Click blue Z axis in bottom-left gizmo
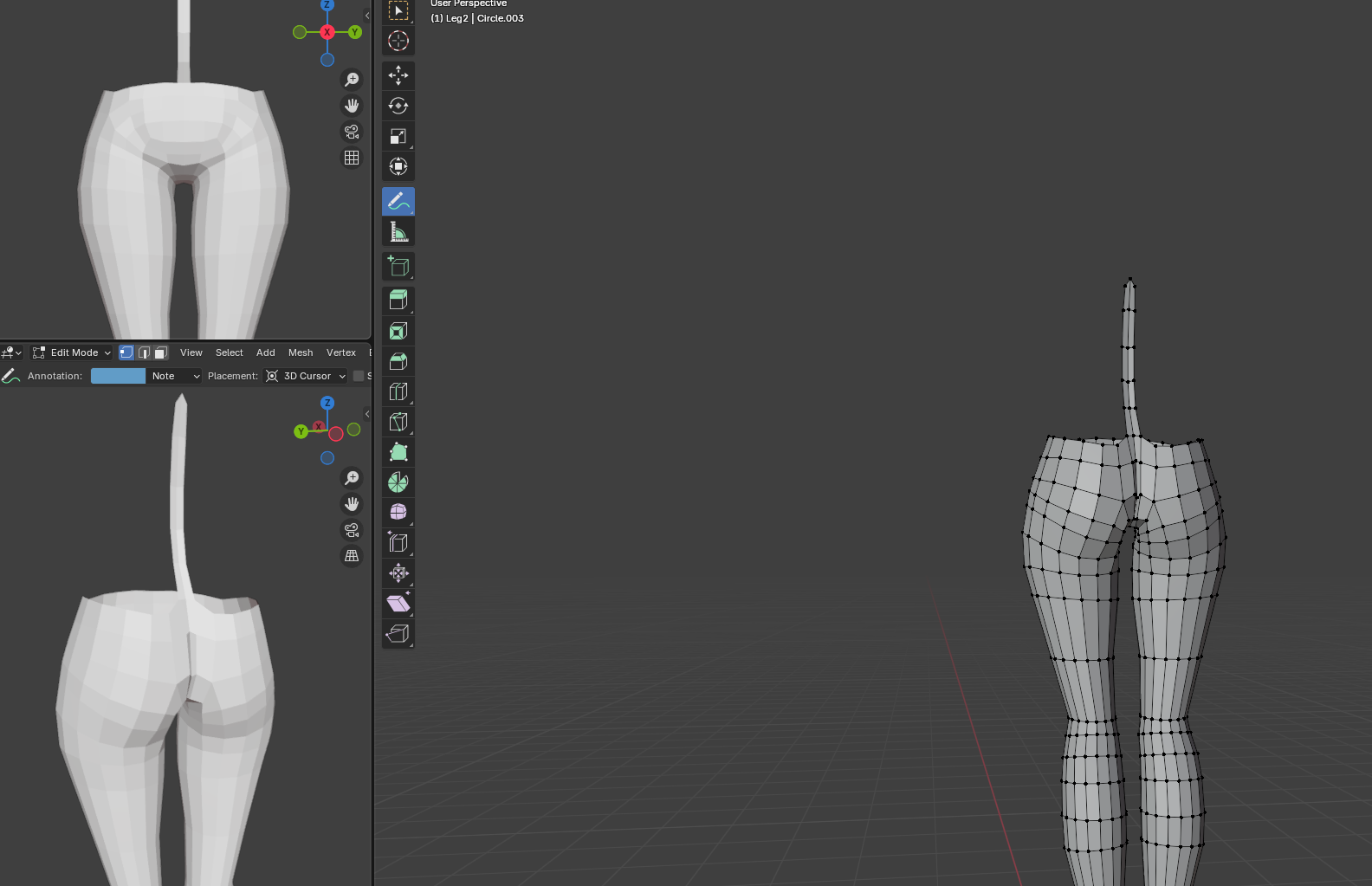The image size is (1372, 886). [327, 403]
